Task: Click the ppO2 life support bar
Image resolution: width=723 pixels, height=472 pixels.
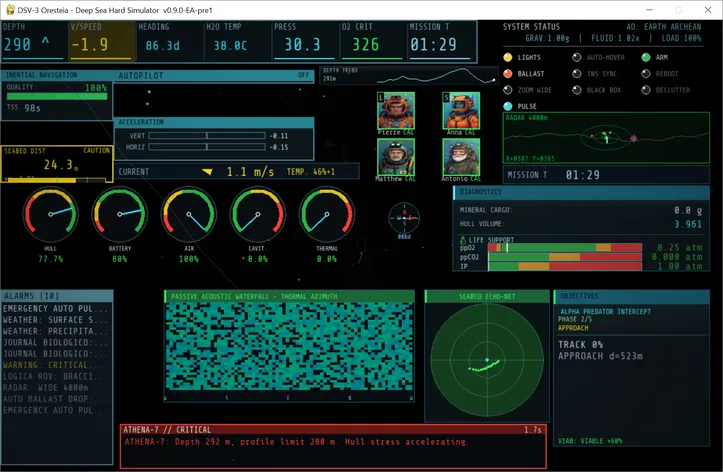Action: pos(565,248)
